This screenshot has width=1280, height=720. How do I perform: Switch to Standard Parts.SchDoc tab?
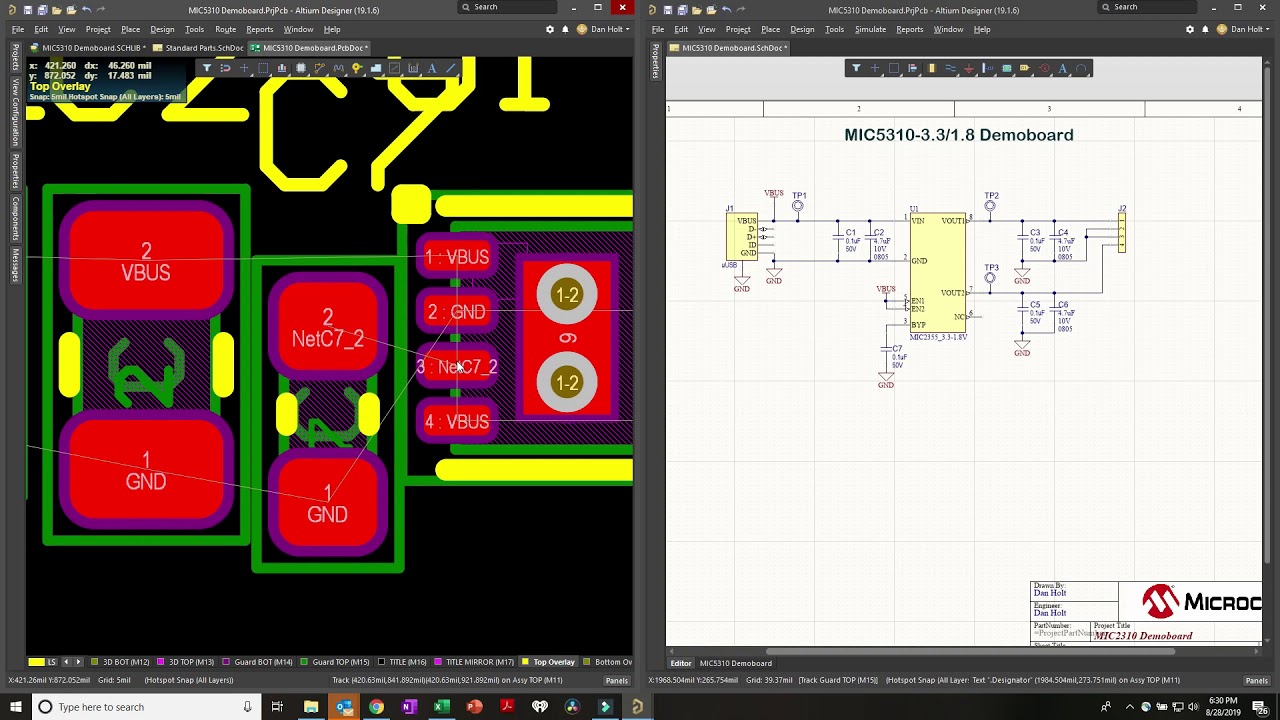tap(198, 48)
